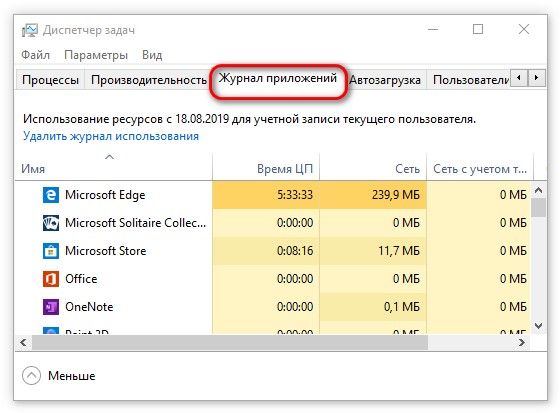Viewport: 560px width, 413px height.
Task: Click the OneNote app icon
Action: tap(51, 307)
